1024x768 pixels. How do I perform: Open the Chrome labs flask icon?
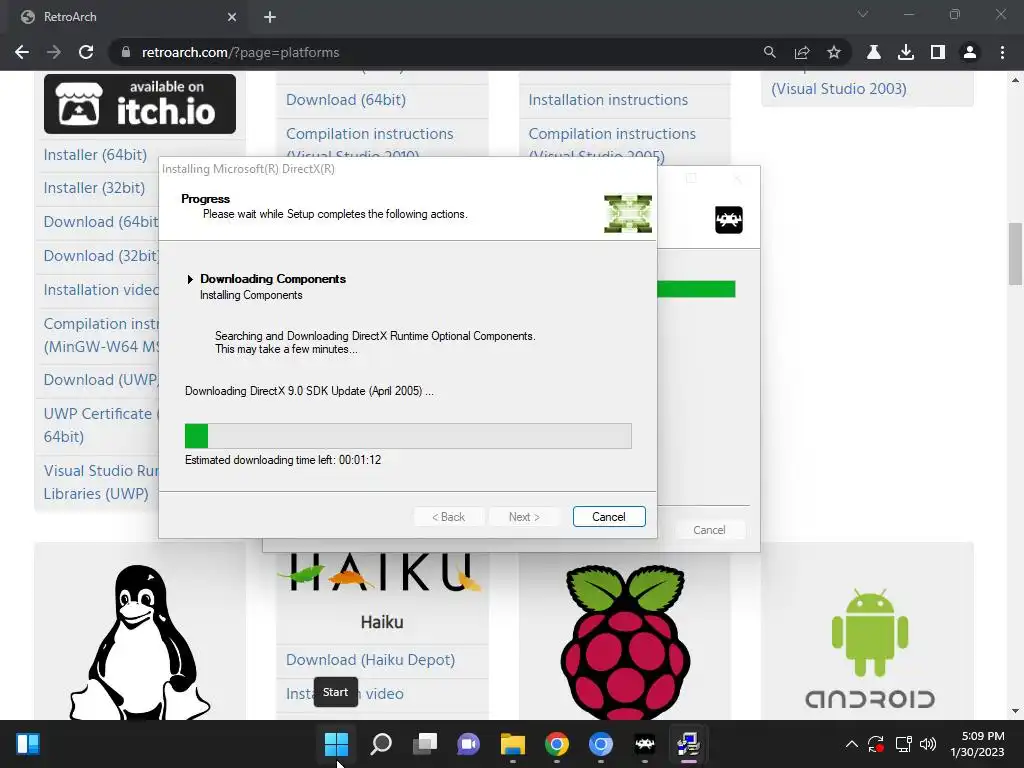pos(874,52)
